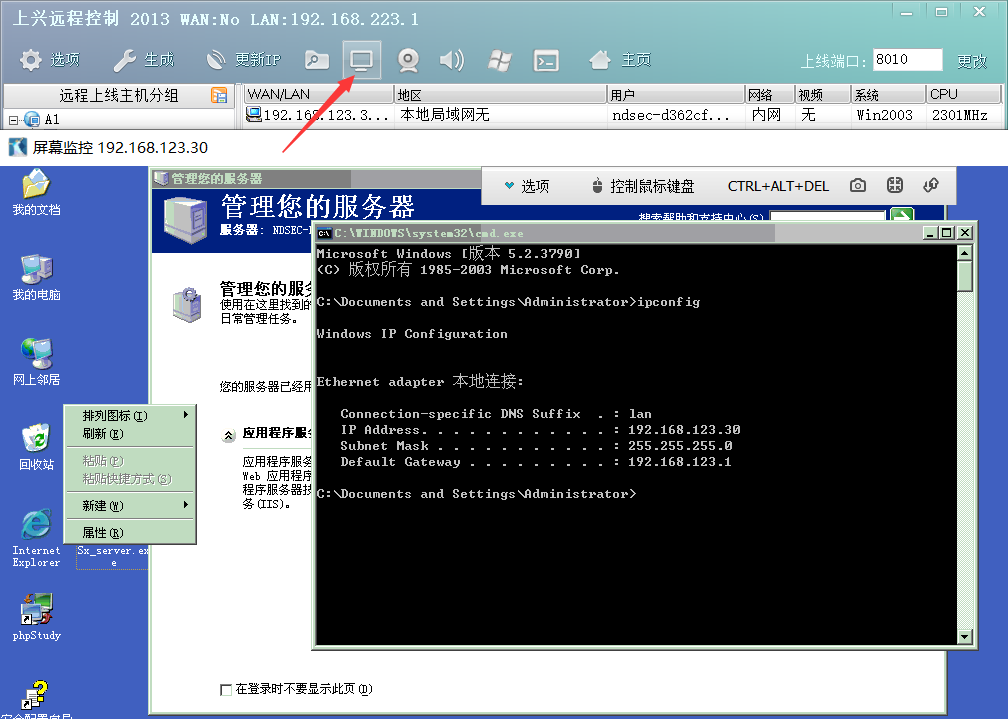Open the remote terminal shell icon
The width and height of the screenshot is (1008, 719).
point(546,60)
